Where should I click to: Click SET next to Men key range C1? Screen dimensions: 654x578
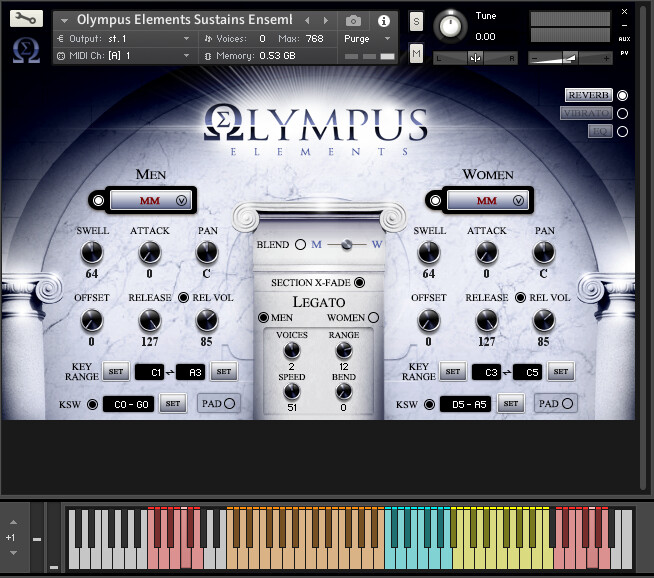116,372
